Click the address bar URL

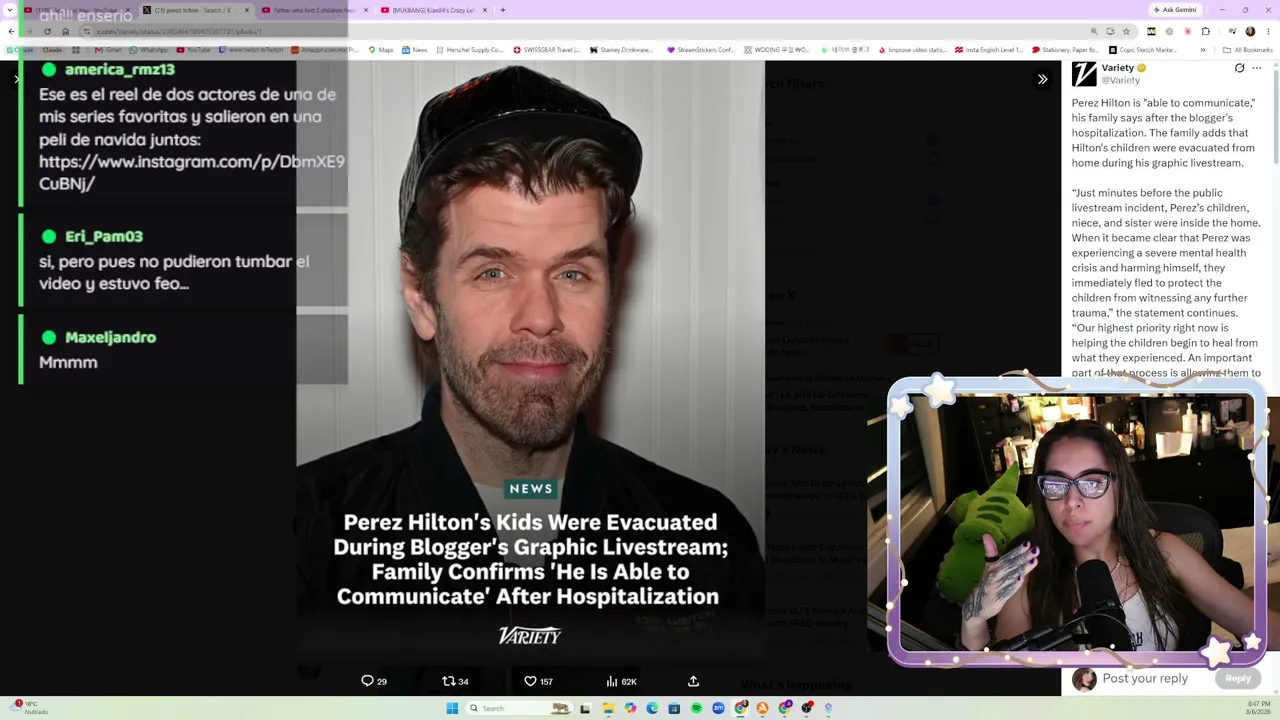pos(180,31)
